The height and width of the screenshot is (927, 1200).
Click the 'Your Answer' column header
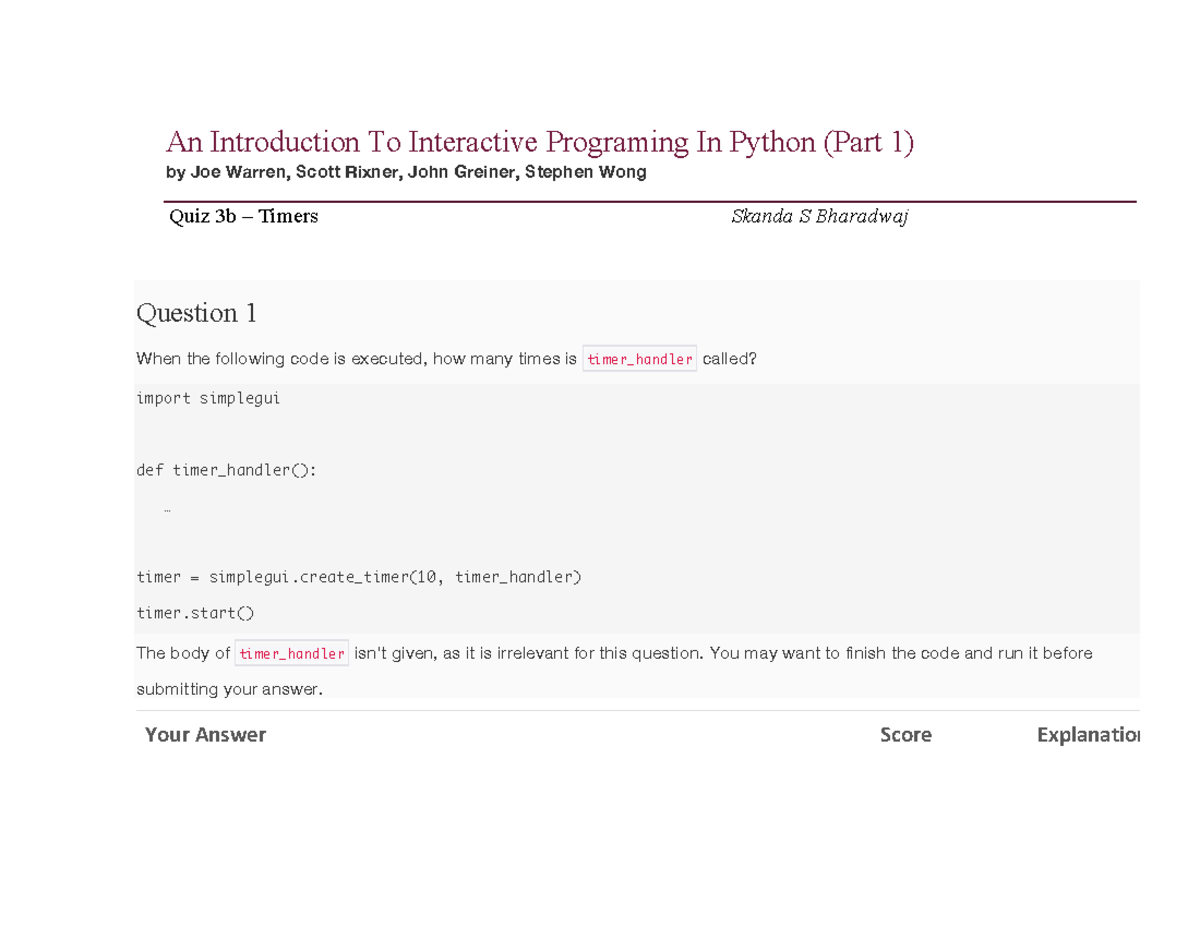point(205,735)
